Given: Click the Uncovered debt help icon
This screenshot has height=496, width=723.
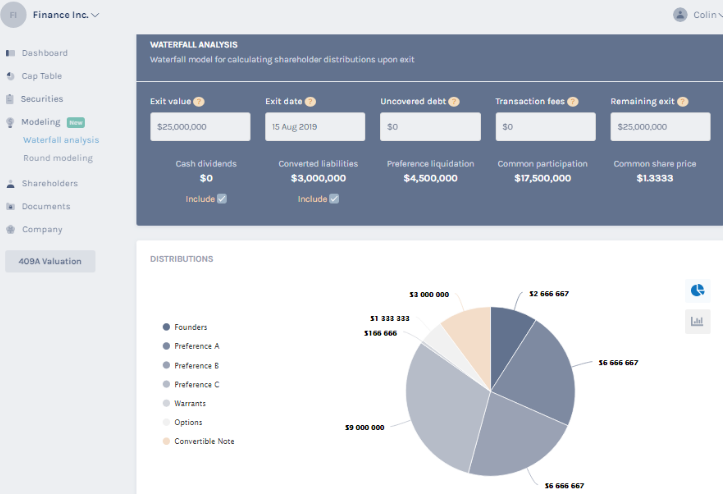Looking at the screenshot, I should click(454, 102).
